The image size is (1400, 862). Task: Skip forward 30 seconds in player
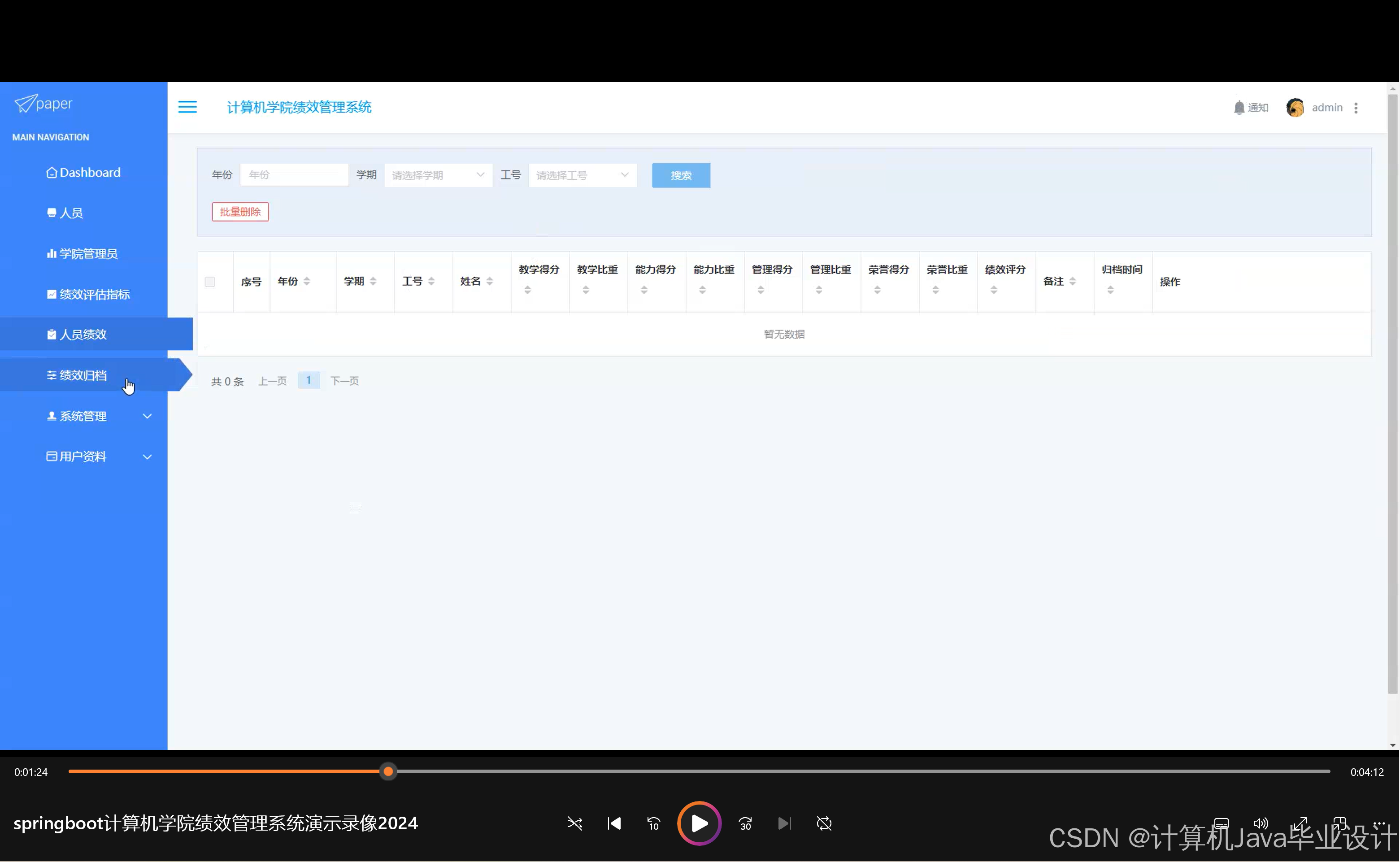click(745, 824)
